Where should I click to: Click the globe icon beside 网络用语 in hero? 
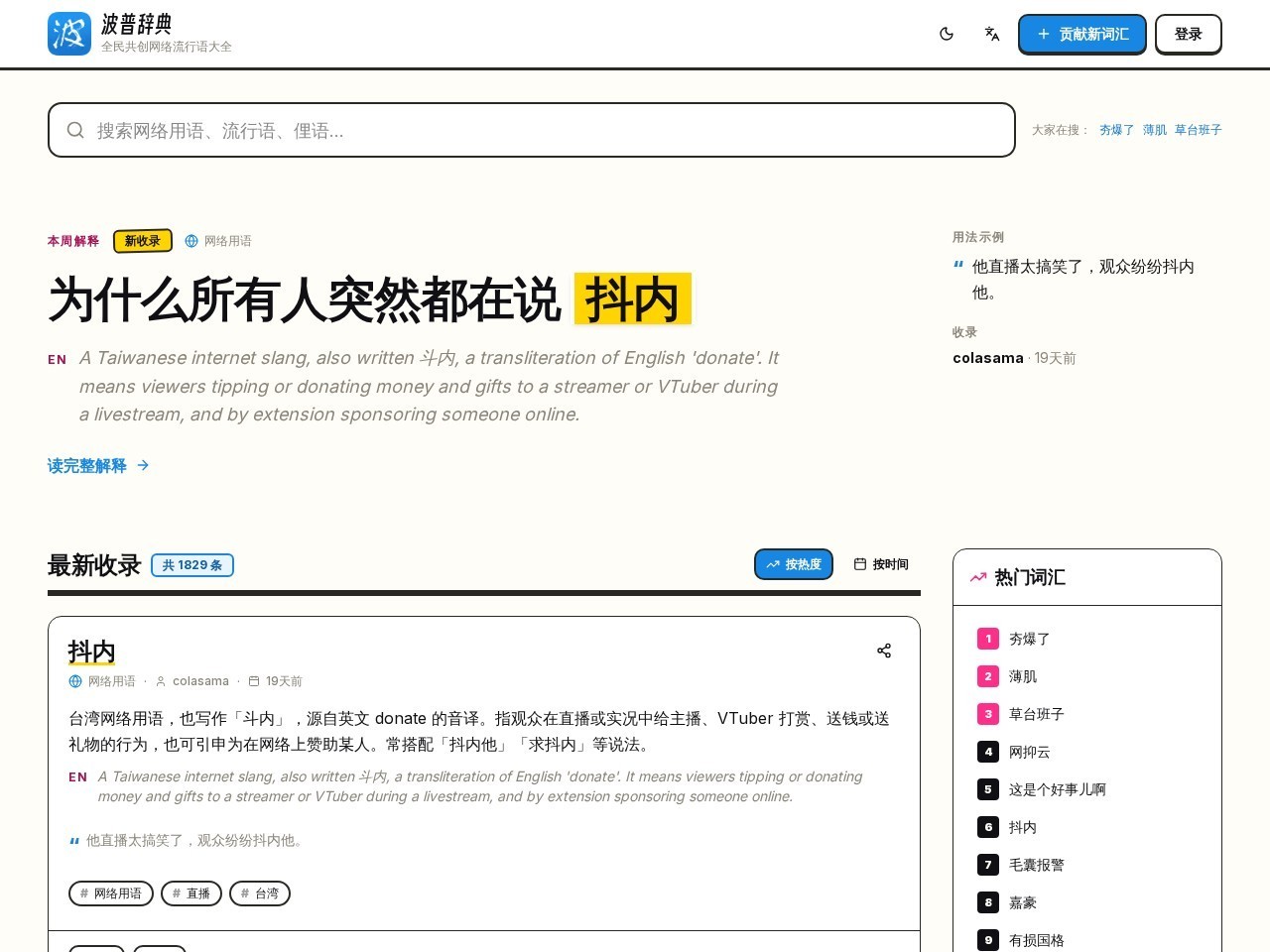pyautogui.click(x=191, y=241)
